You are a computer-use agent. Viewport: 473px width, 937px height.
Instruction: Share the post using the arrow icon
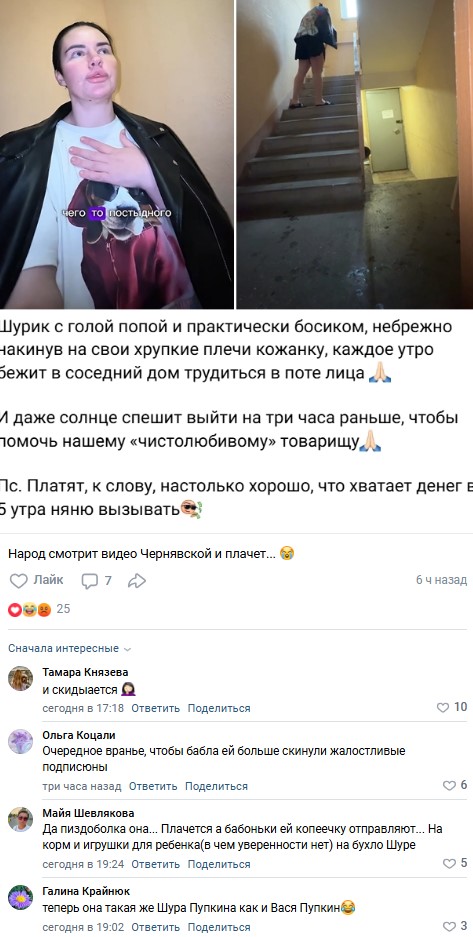click(137, 580)
